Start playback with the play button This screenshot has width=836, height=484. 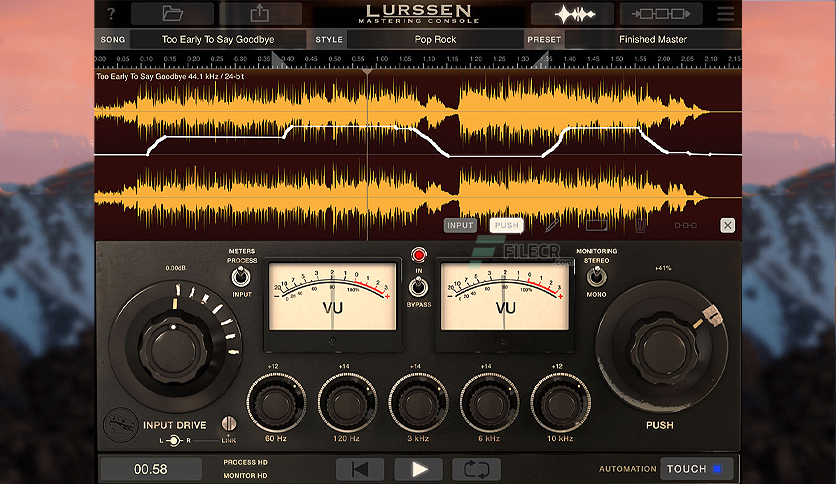tap(419, 469)
